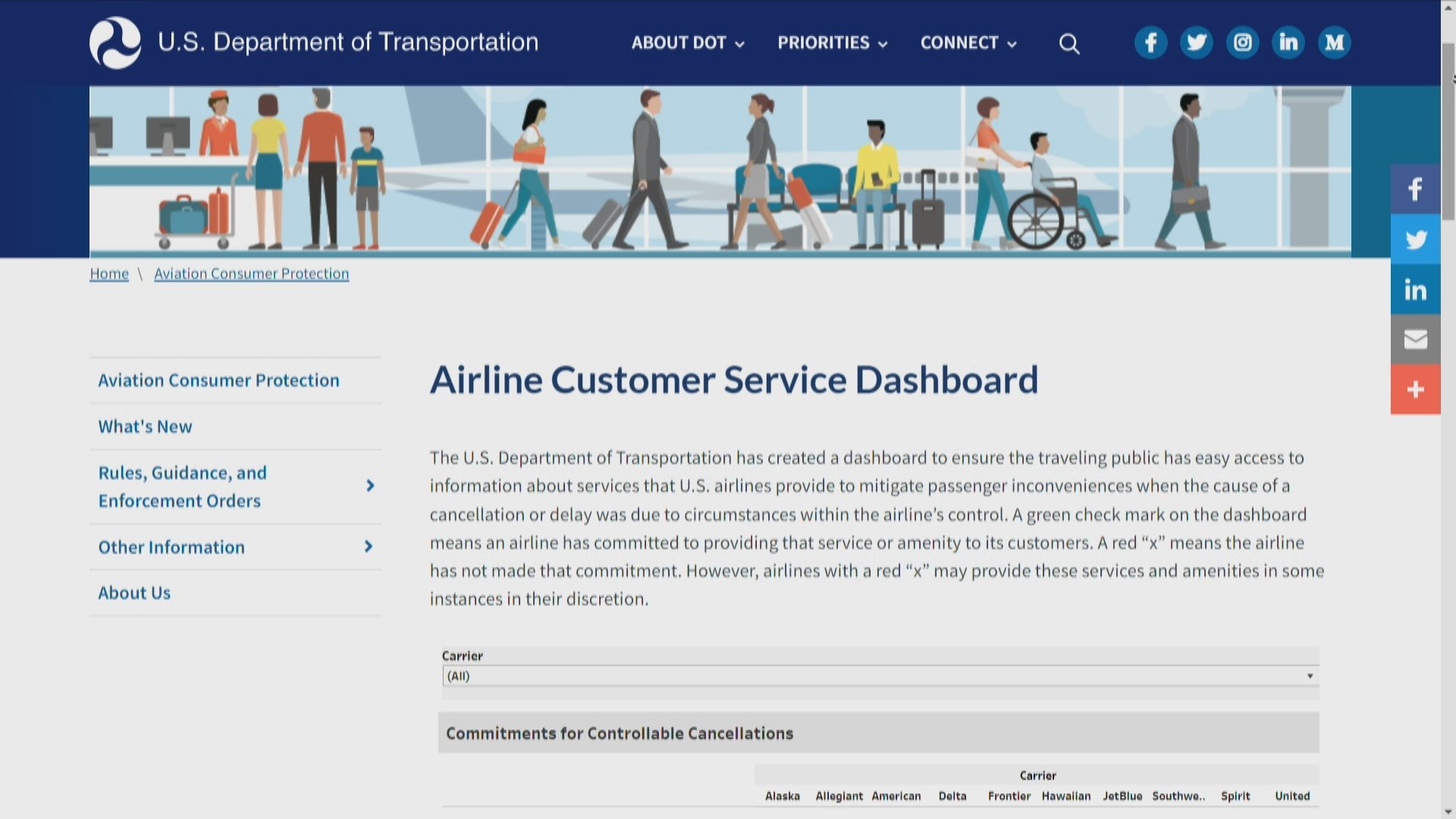The height and width of the screenshot is (819, 1456).
Task: Expand the PRIORITIES menu
Action: (832, 43)
